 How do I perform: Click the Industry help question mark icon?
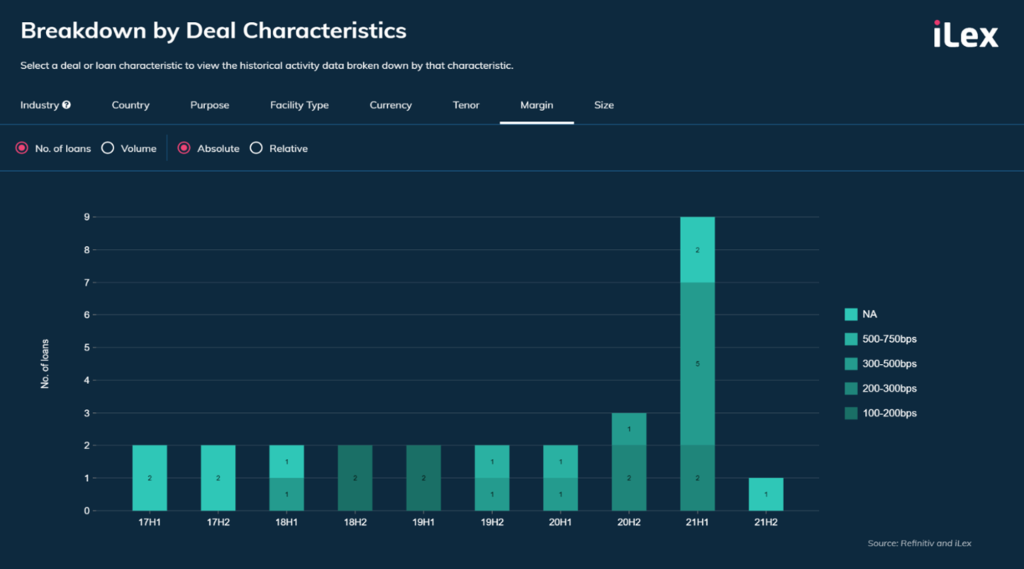pos(66,105)
